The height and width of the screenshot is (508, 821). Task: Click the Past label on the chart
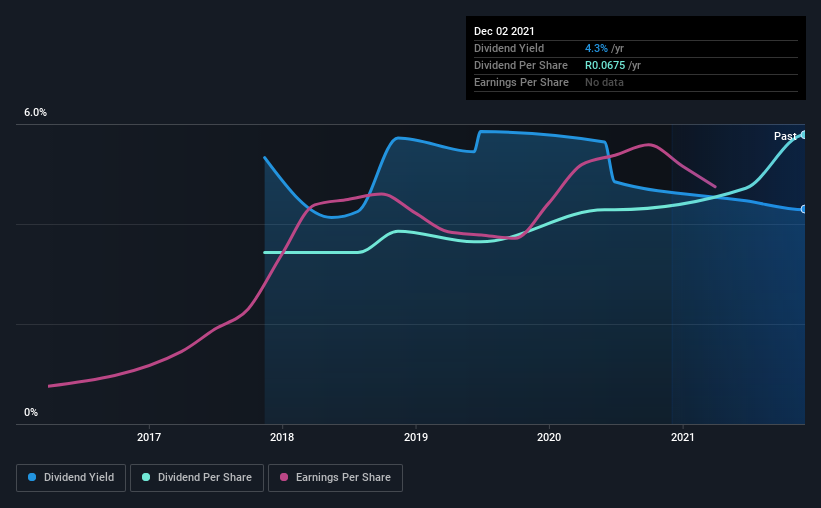[x=785, y=136]
